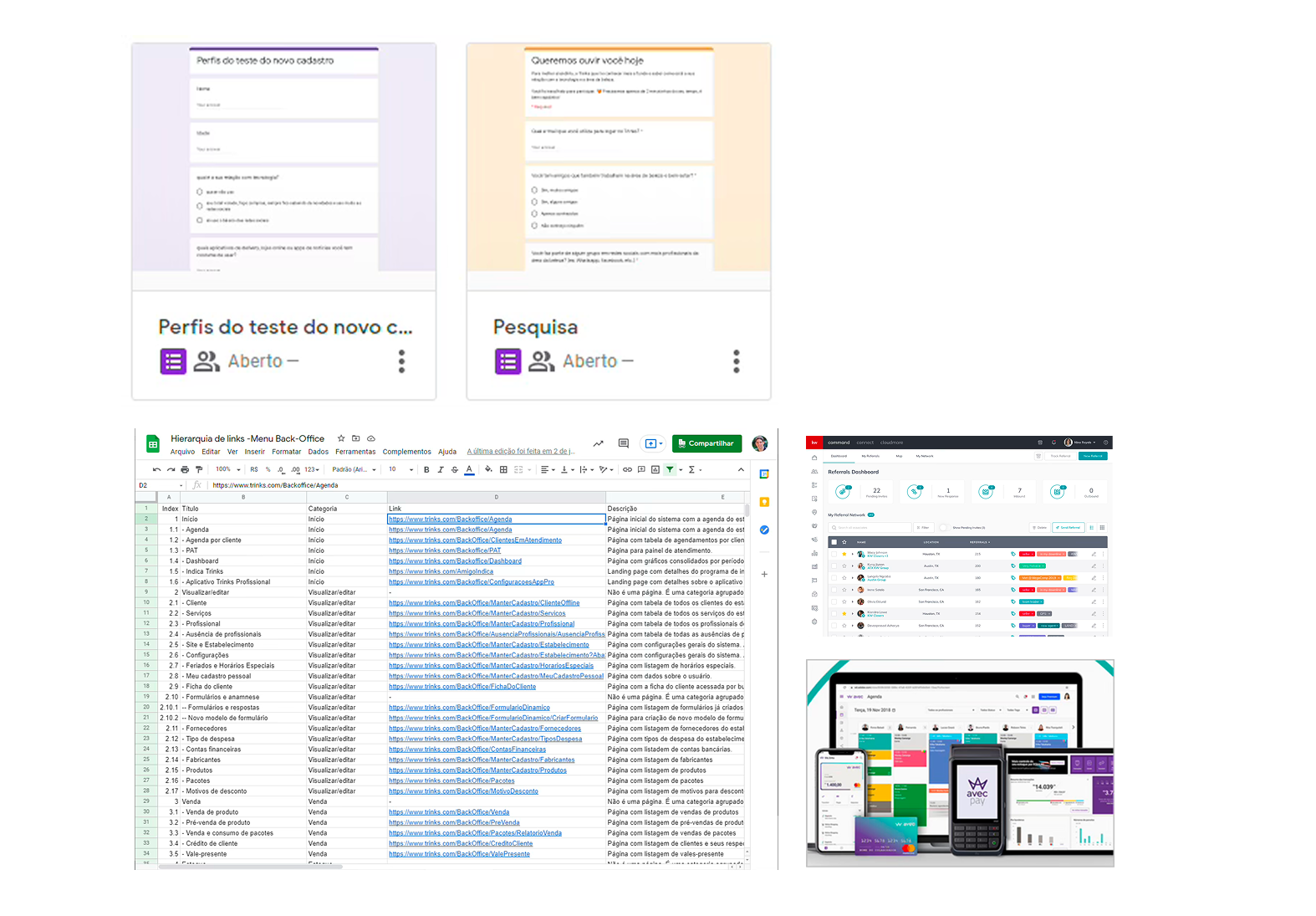
Task: Open the fill color bucket tool
Action: point(488,470)
